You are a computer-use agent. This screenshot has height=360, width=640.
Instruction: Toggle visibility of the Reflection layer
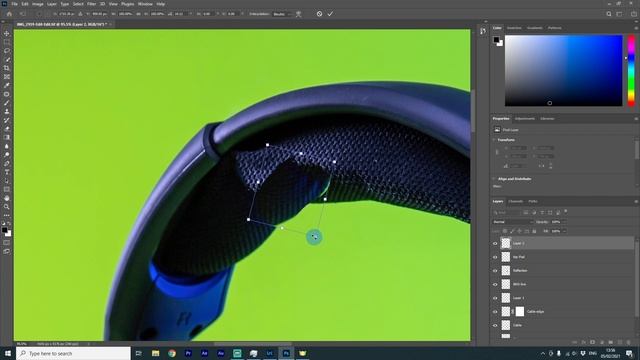click(x=495, y=271)
